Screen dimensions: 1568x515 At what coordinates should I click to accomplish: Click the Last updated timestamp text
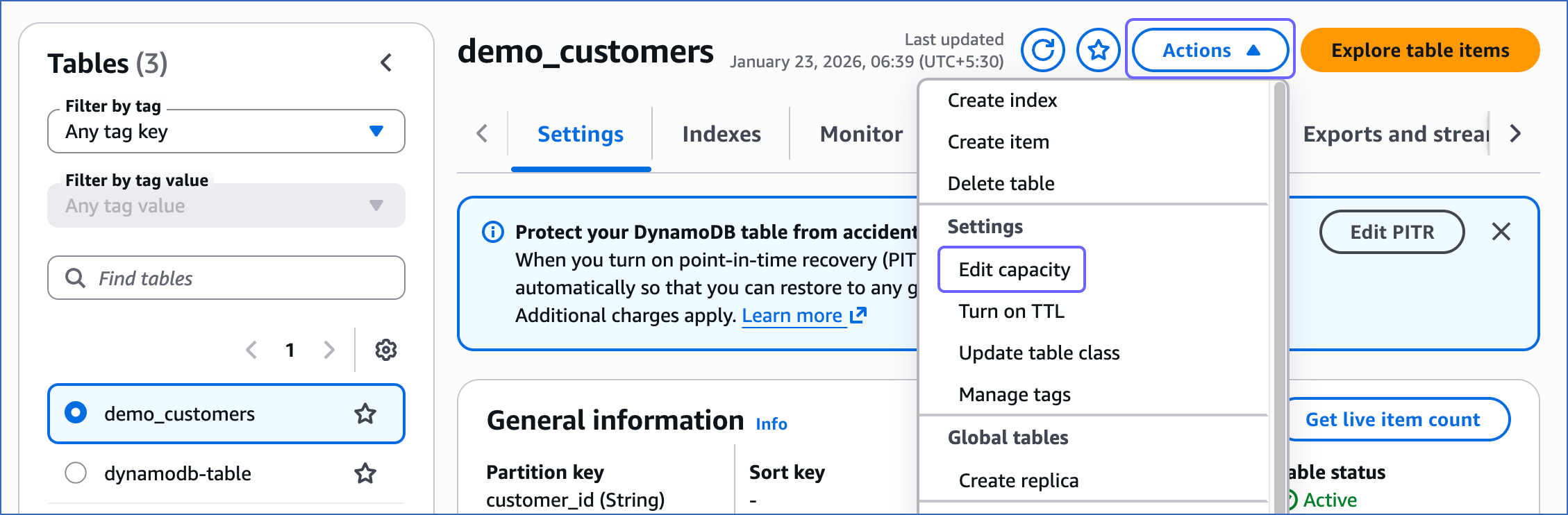pyautogui.click(x=867, y=51)
